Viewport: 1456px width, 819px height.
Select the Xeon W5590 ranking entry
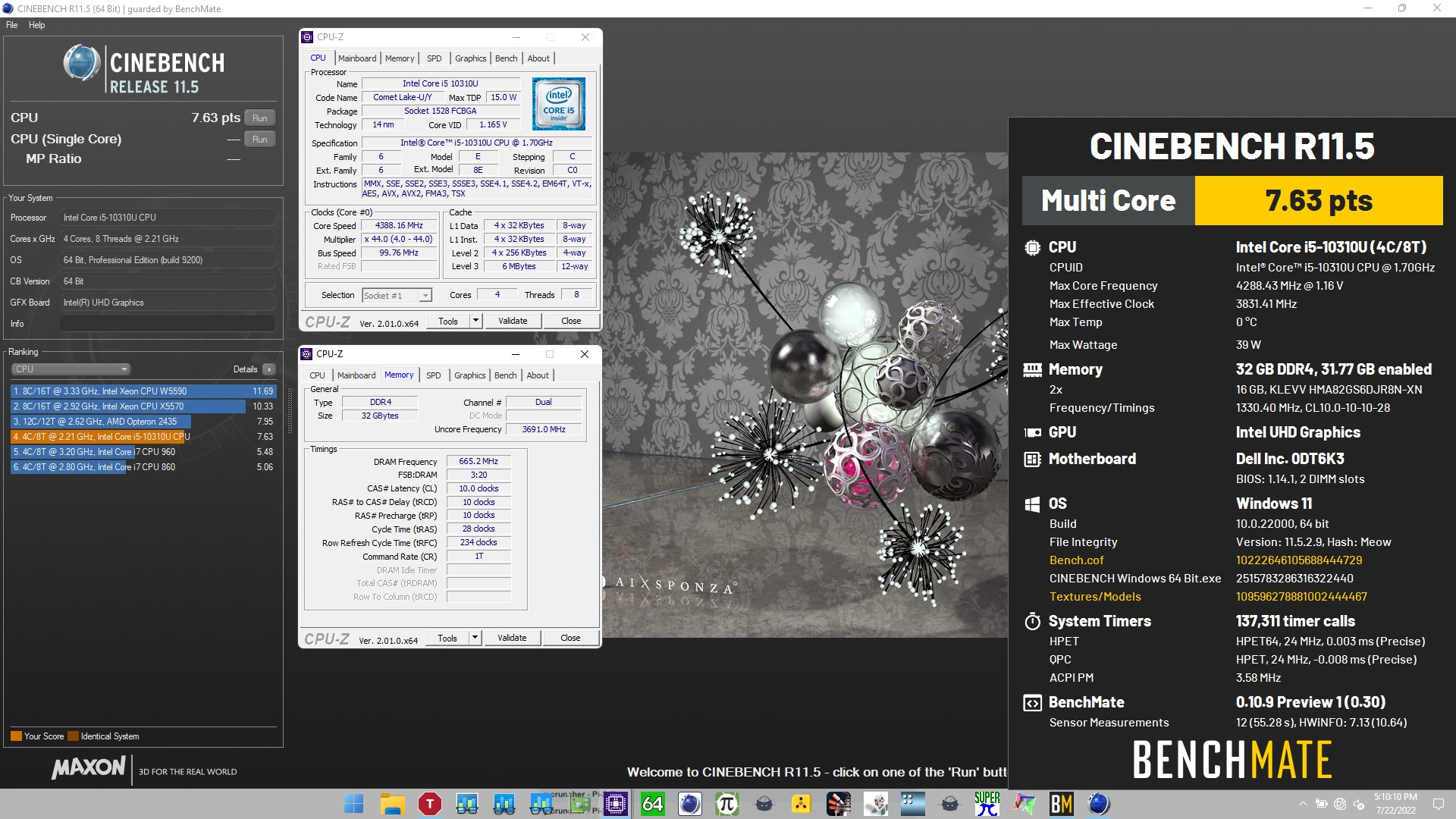pos(143,391)
